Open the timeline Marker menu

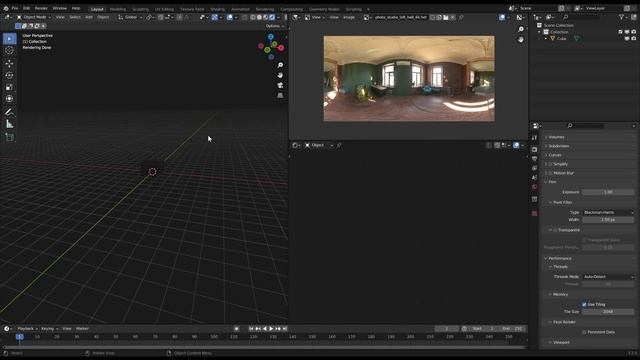pyautogui.click(x=82, y=329)
